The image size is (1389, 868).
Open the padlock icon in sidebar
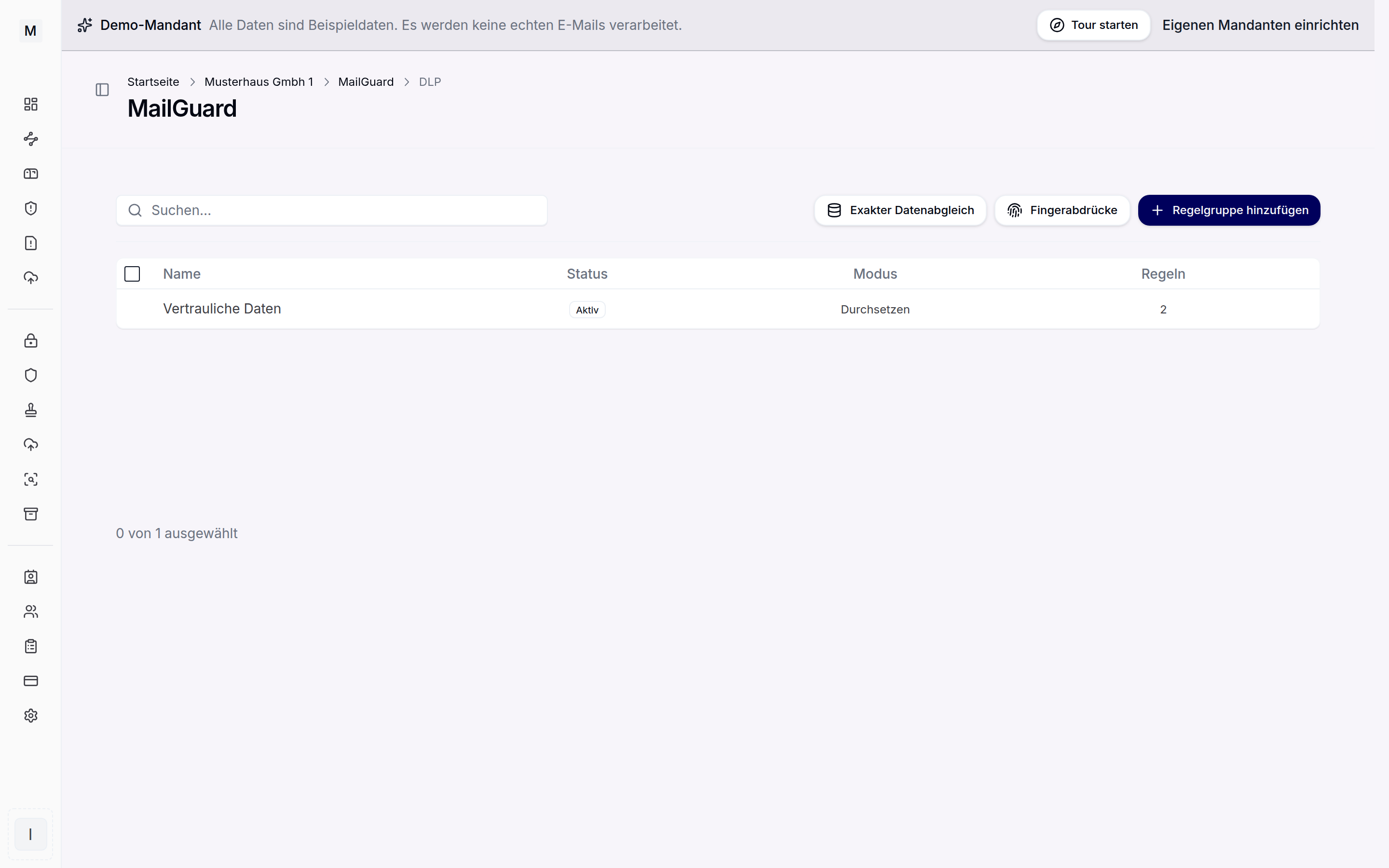click(x=30, y=340)
